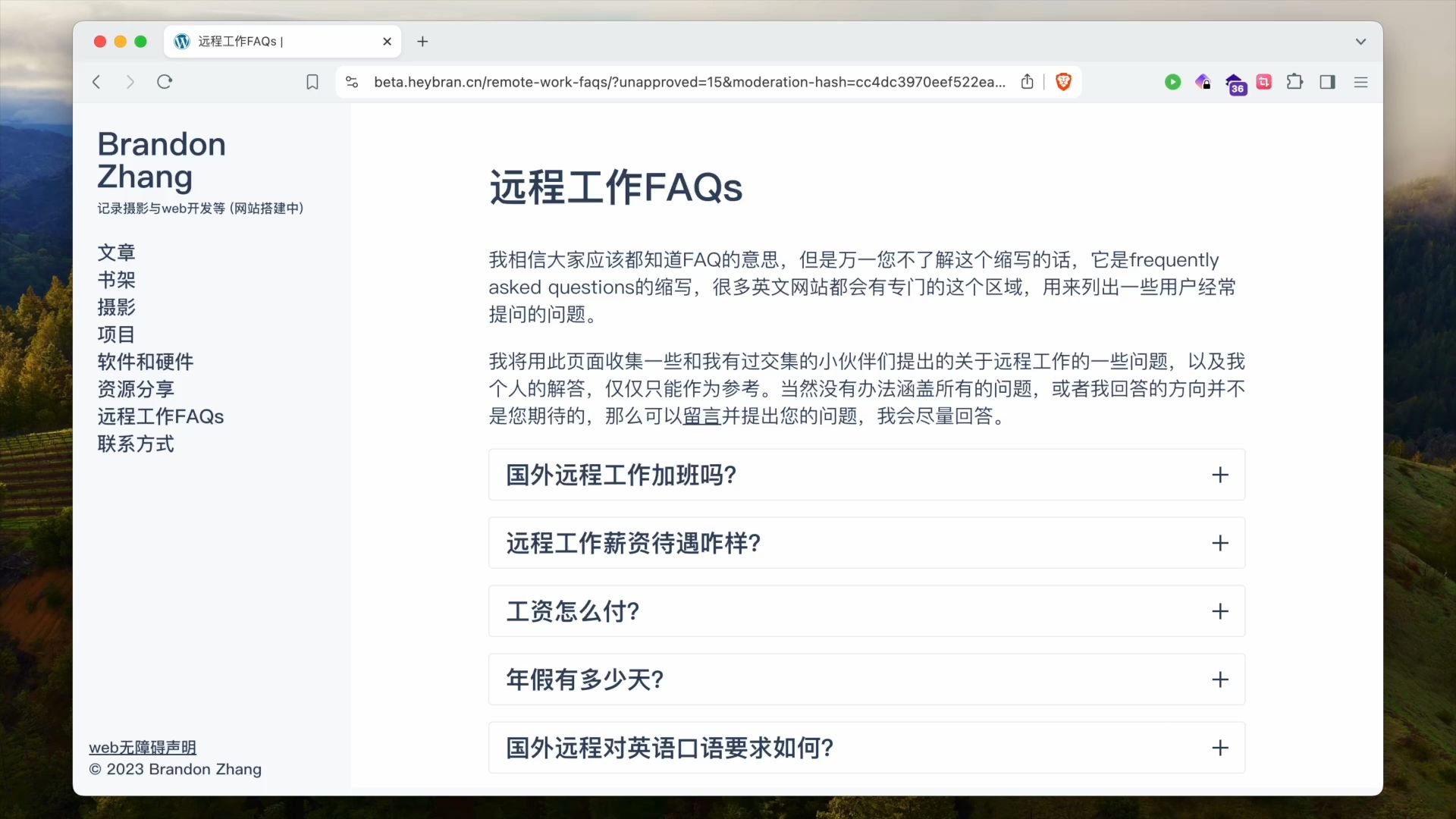Expand the 国外远程工作加班吗? question
The height and width of the screenshot is (819, 1456).
(867, 475)
